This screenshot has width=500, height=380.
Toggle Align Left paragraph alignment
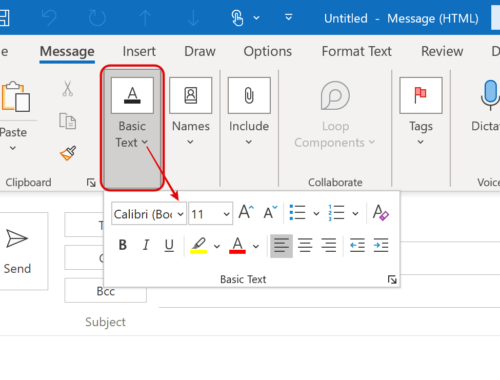pos(281,246)
